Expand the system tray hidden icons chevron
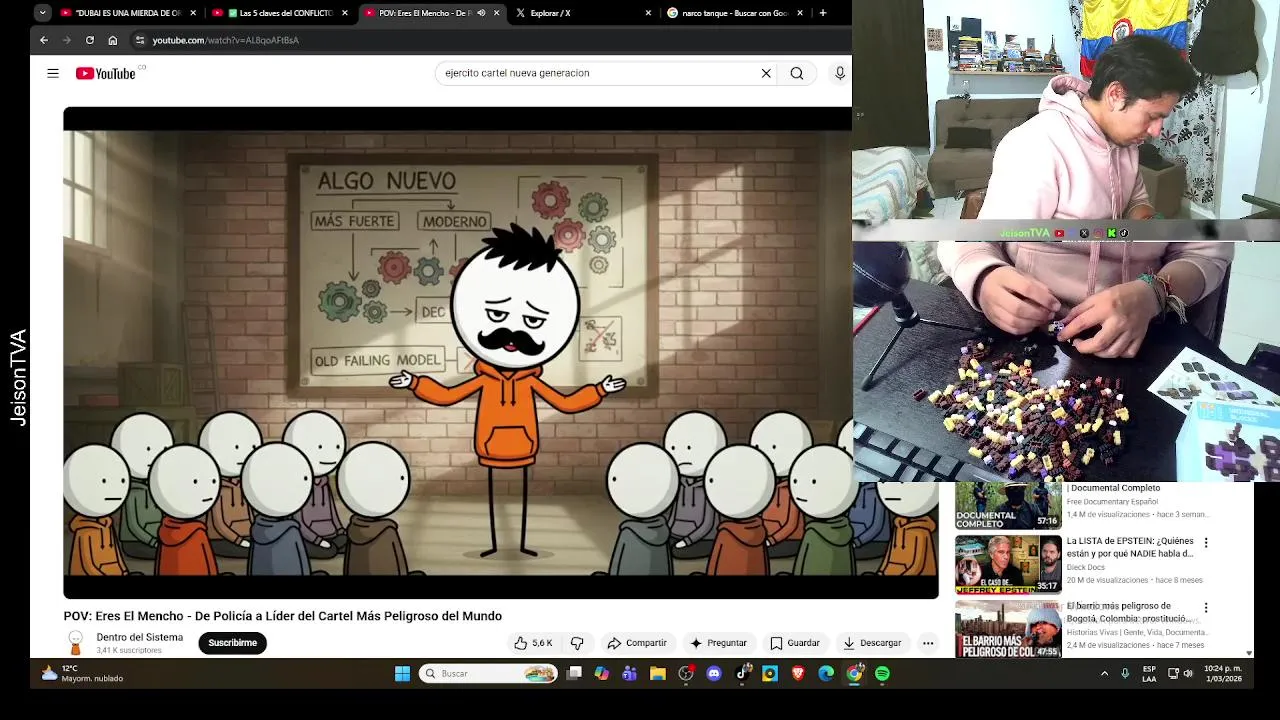The width and height of the screenshot is (1280, 720). 1104,674
